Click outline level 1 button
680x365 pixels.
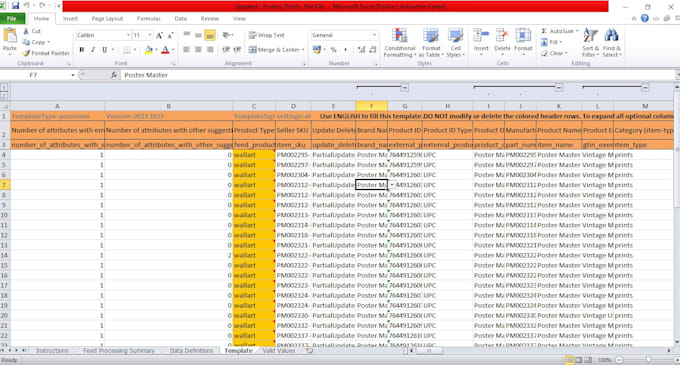coord(4,87)
